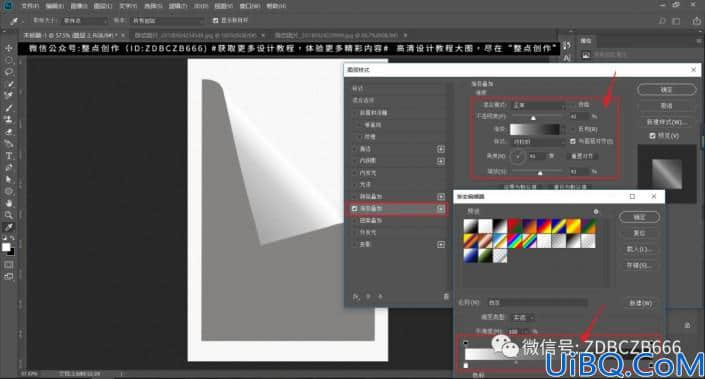The width and height of the screenshot is (705, 379).
Task: Toggle Show Sampling Ring checkbox in options bar
Action: pos(215,20)
